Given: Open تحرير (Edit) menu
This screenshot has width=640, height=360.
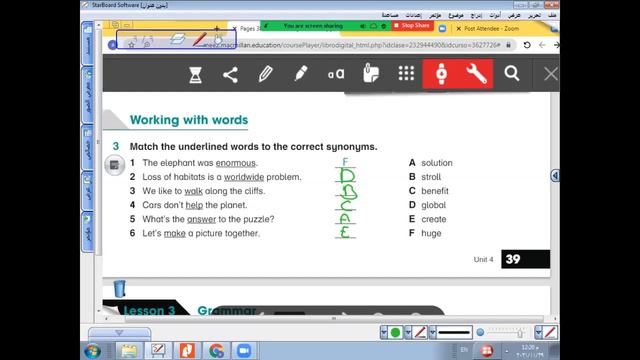Looking at the screenshot, I should [x=534, y=15].
